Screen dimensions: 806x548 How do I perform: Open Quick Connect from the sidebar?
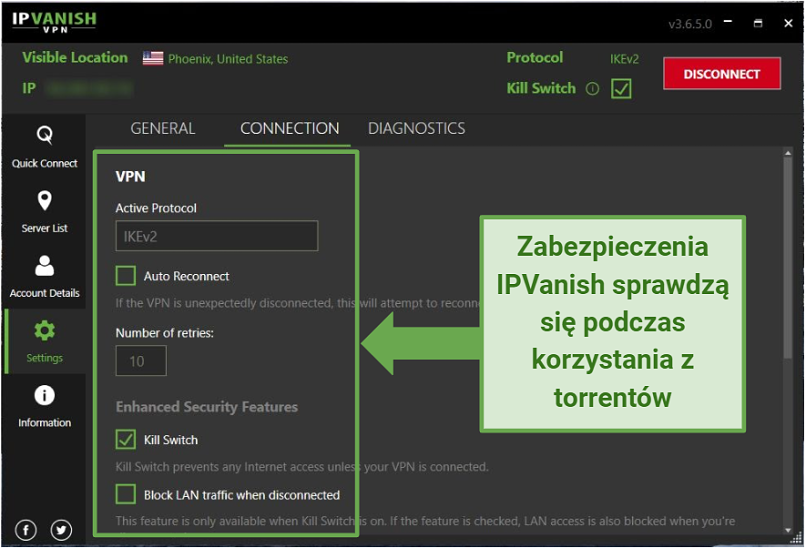[x=44, y=147]
